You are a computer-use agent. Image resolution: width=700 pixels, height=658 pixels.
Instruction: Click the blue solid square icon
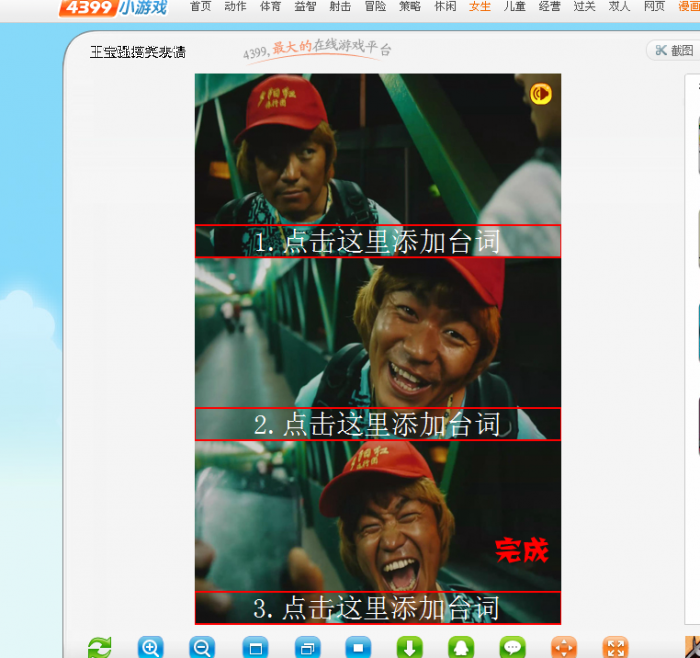click(x=358, y=647)
